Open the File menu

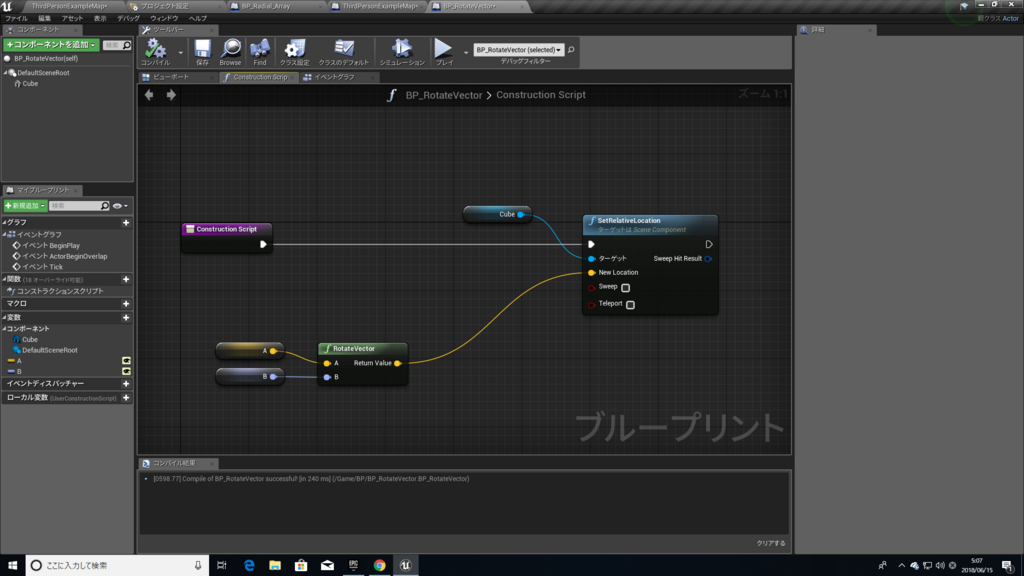(x=16, y=18)
